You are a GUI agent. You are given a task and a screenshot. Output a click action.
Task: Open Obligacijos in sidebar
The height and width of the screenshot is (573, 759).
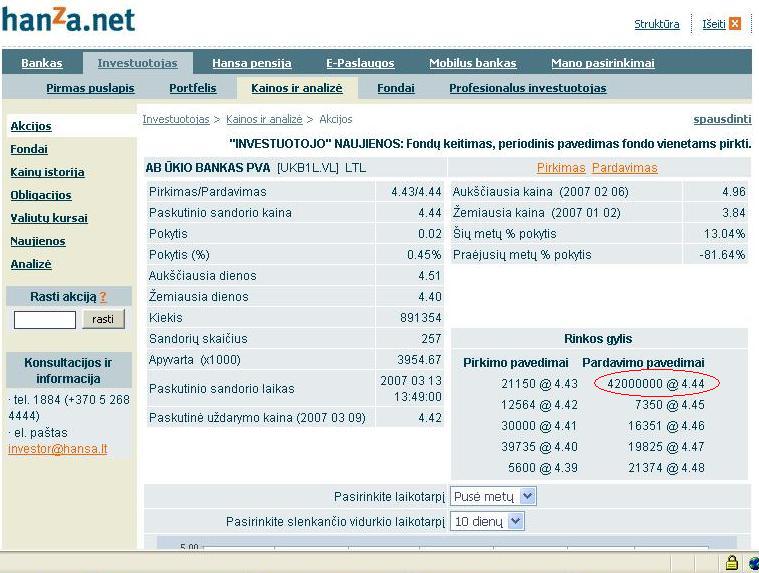pyautogui.click(x=41, y=195)
